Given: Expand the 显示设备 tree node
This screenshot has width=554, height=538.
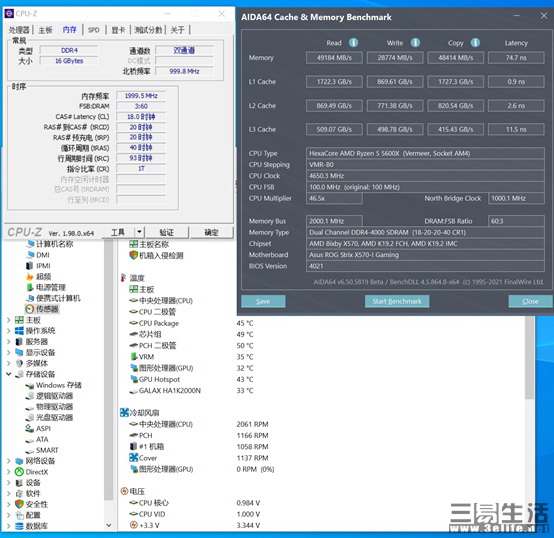Looking at the screenshot, I should pyautogui.click(x=8, y=352).
